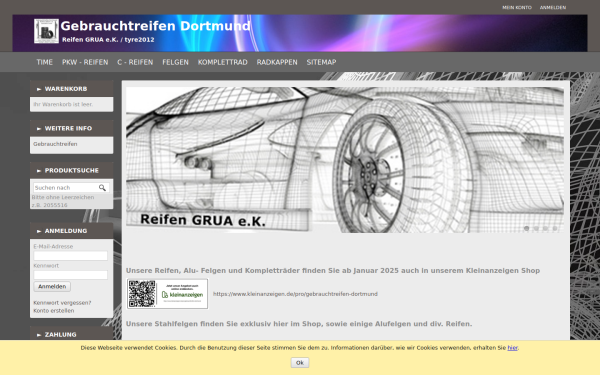Accept cookies with the Ok button
This screenshot has height=375, width=600.
coord(300,362)
